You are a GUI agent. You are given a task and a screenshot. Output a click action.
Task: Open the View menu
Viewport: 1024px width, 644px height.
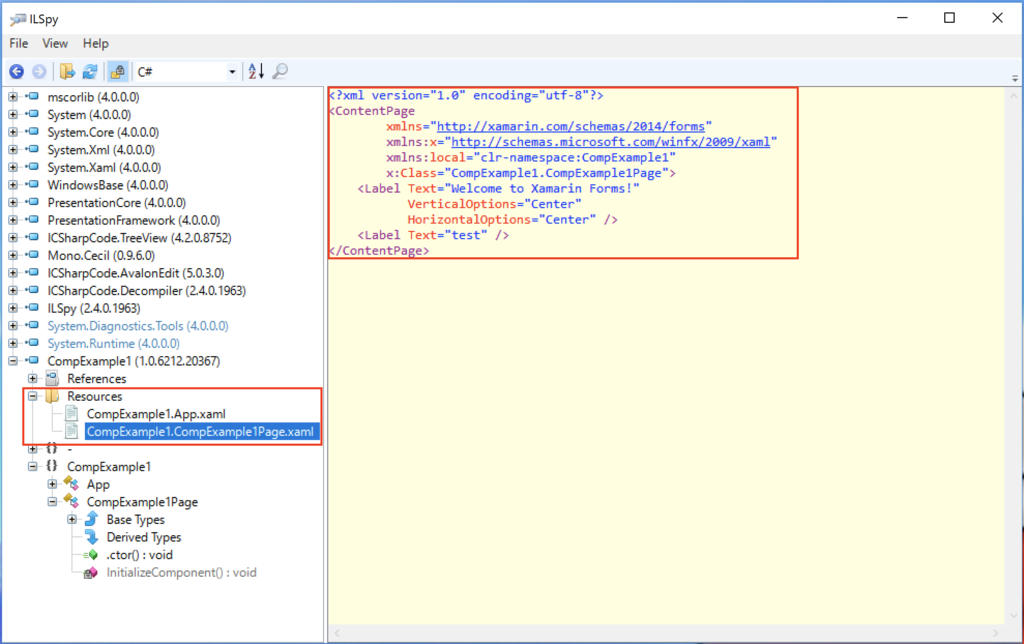pos(55,44)
